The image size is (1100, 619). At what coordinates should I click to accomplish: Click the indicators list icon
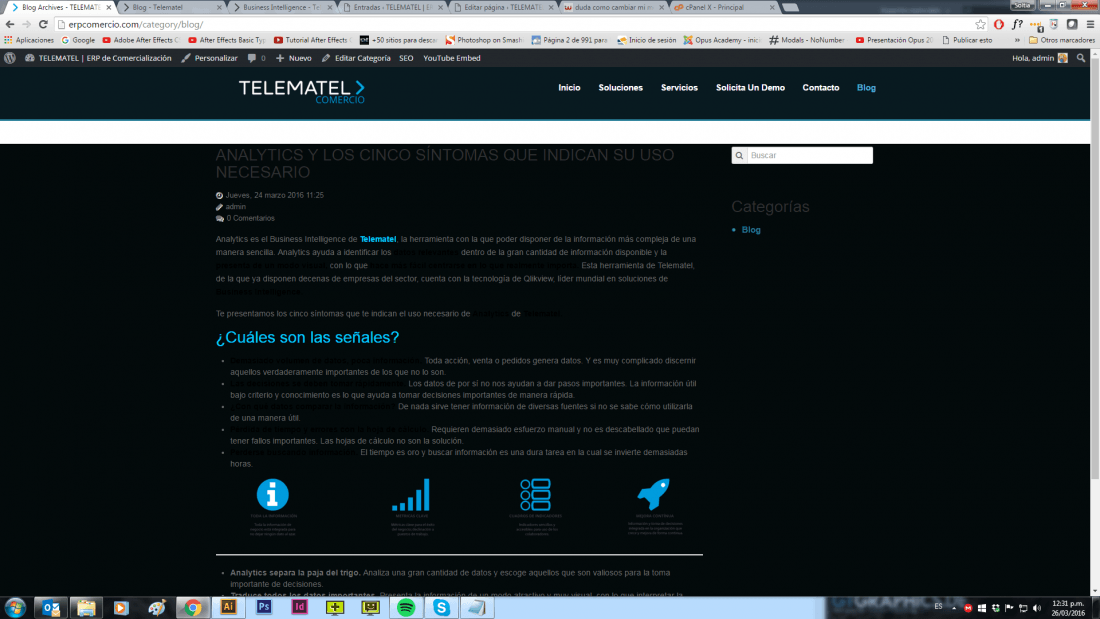point(535,495)
